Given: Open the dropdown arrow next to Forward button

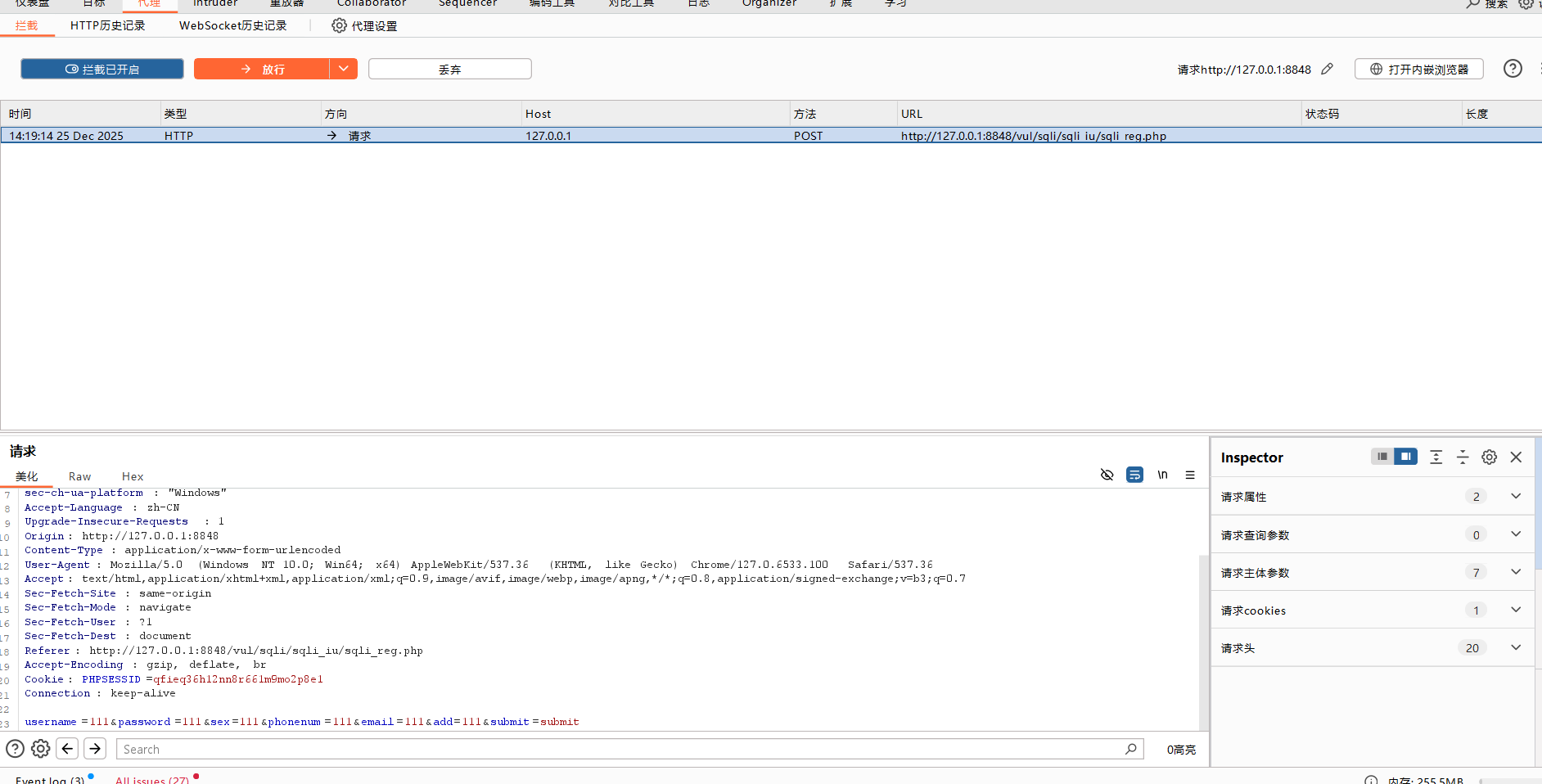Looking at the screenshot, I should click(x=344, y=69).
